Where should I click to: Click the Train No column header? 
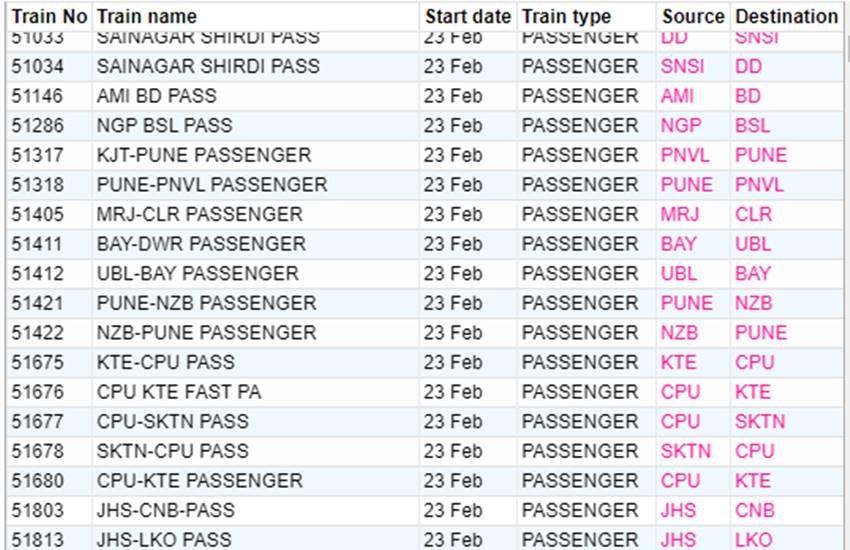click(x=49, y=17)
